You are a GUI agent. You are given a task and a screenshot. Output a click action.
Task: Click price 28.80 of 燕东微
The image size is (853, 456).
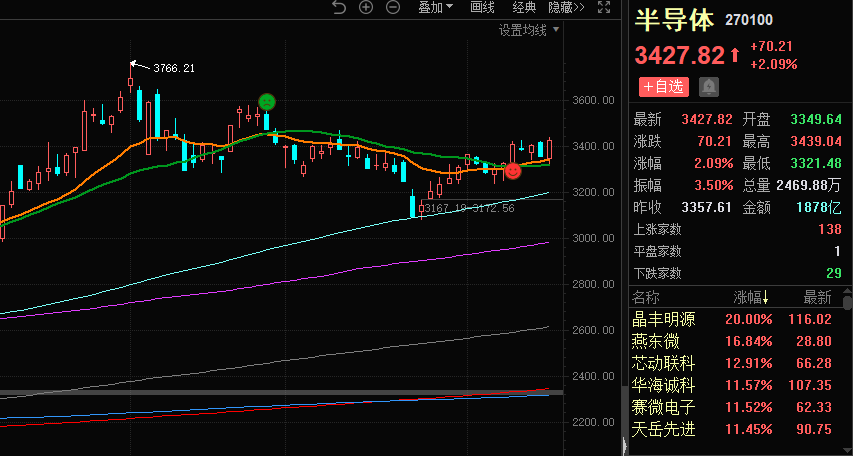click(814, 342)
